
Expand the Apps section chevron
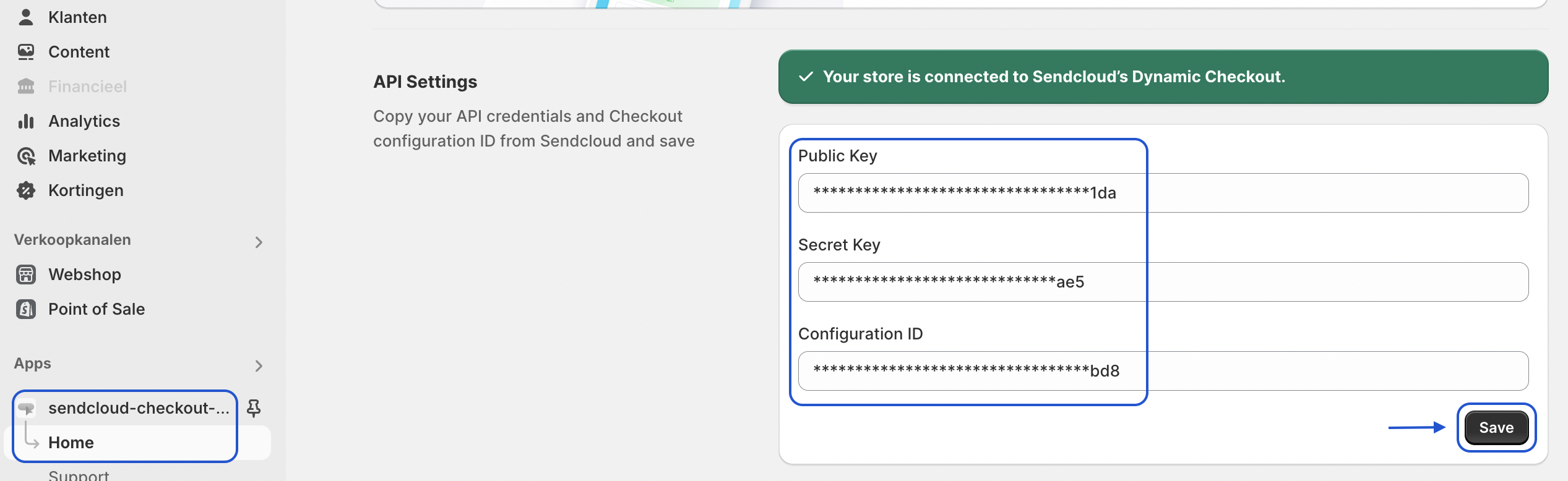click(x=259, y=366)
